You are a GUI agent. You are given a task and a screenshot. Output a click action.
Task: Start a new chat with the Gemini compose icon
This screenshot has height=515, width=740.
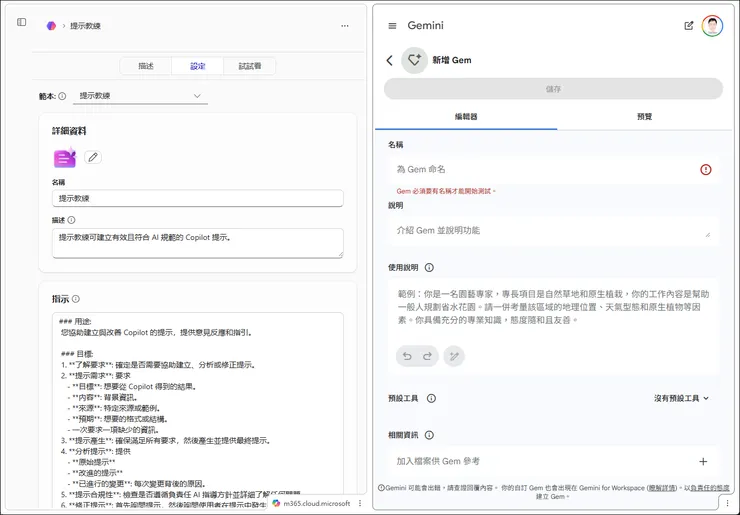689,26
